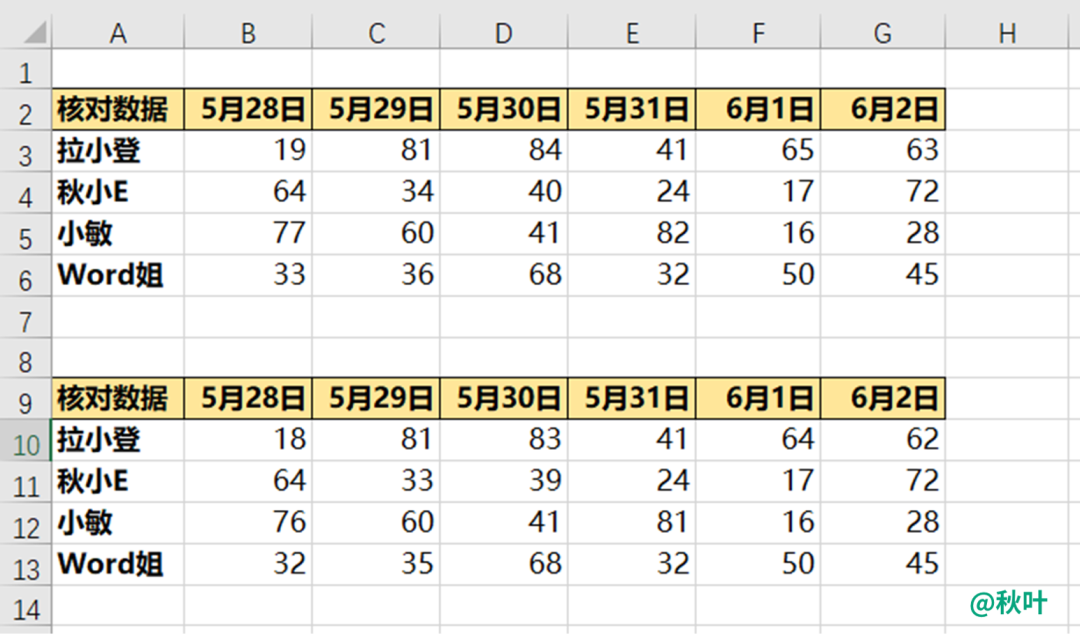Image resolution: width=1080 pixels, height=635 pixels.
Task: Select 秋小E name cell in row 11
Action: point(118,481)
